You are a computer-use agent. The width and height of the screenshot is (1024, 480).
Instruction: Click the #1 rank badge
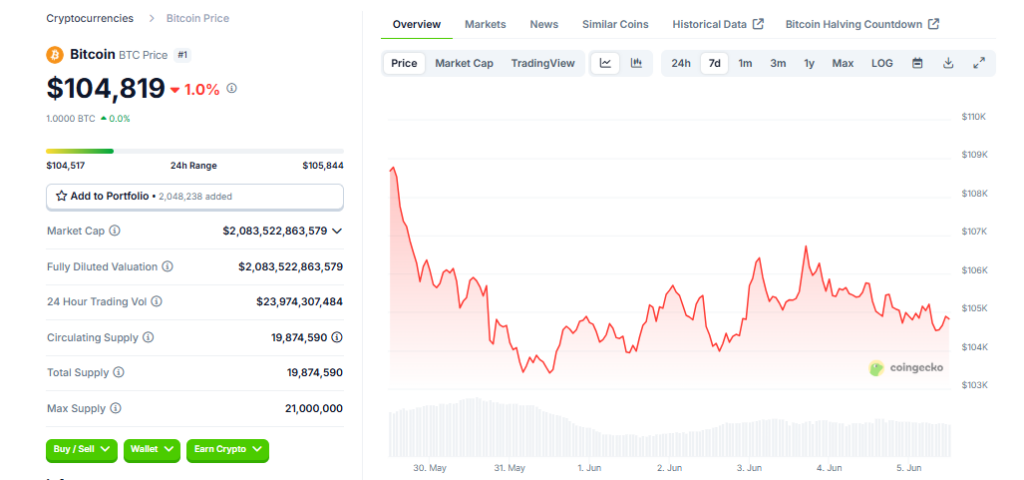tap(183, 55)
